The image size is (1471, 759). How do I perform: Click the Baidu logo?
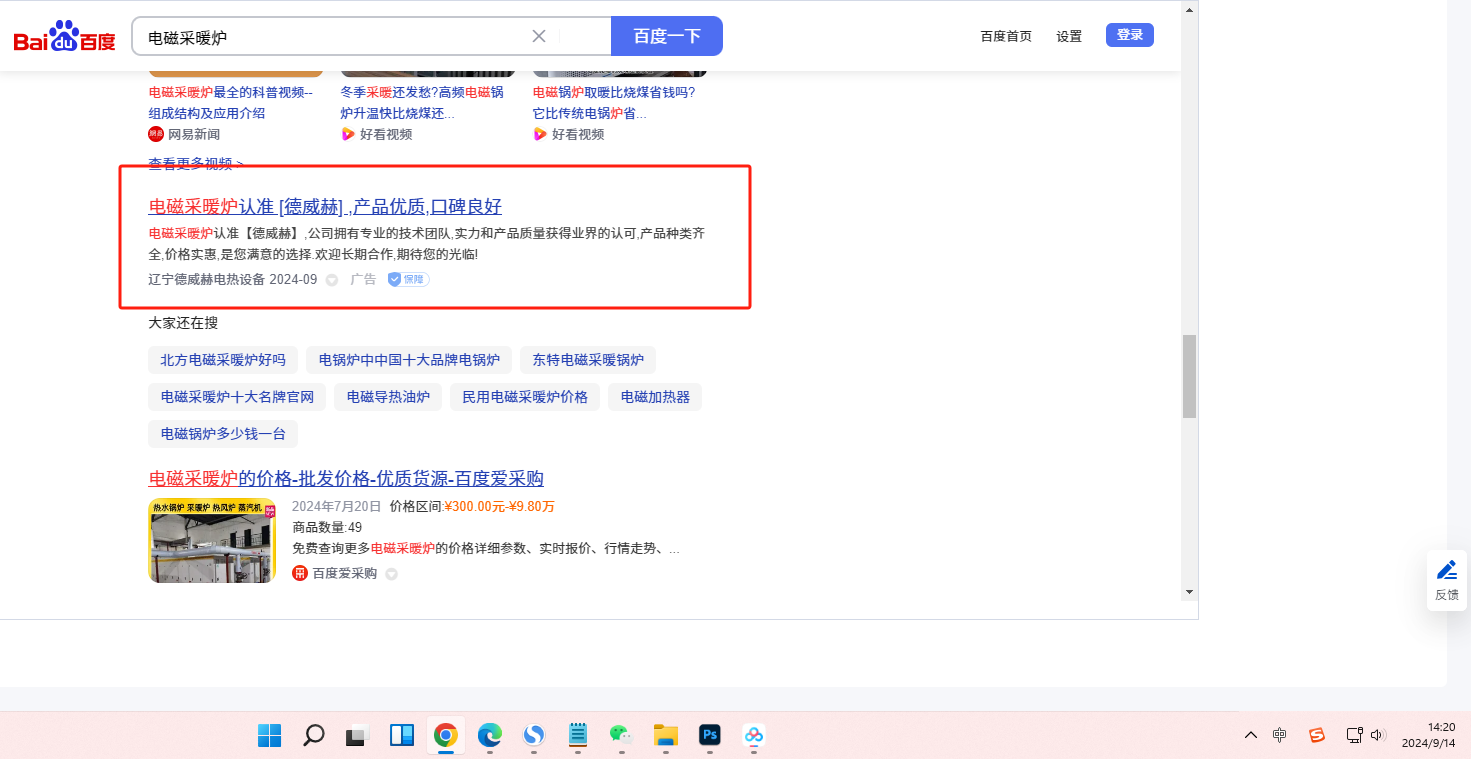[64, 37]
